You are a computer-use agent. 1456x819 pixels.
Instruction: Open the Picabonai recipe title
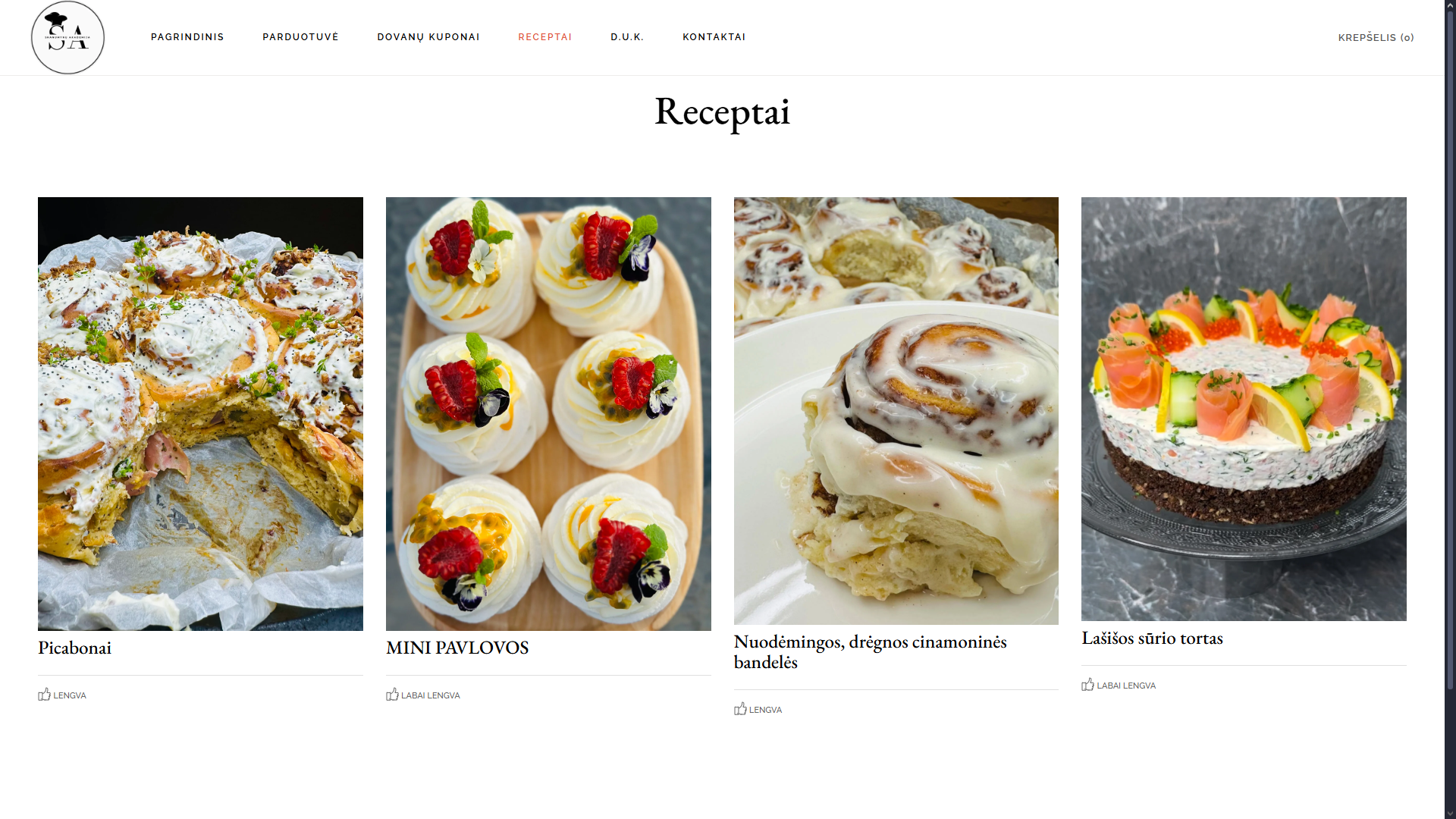click(x=74, y=648)
